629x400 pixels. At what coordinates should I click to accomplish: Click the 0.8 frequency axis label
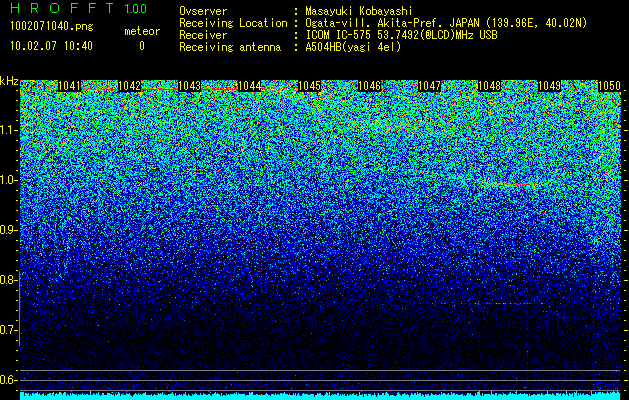point(8,280)
